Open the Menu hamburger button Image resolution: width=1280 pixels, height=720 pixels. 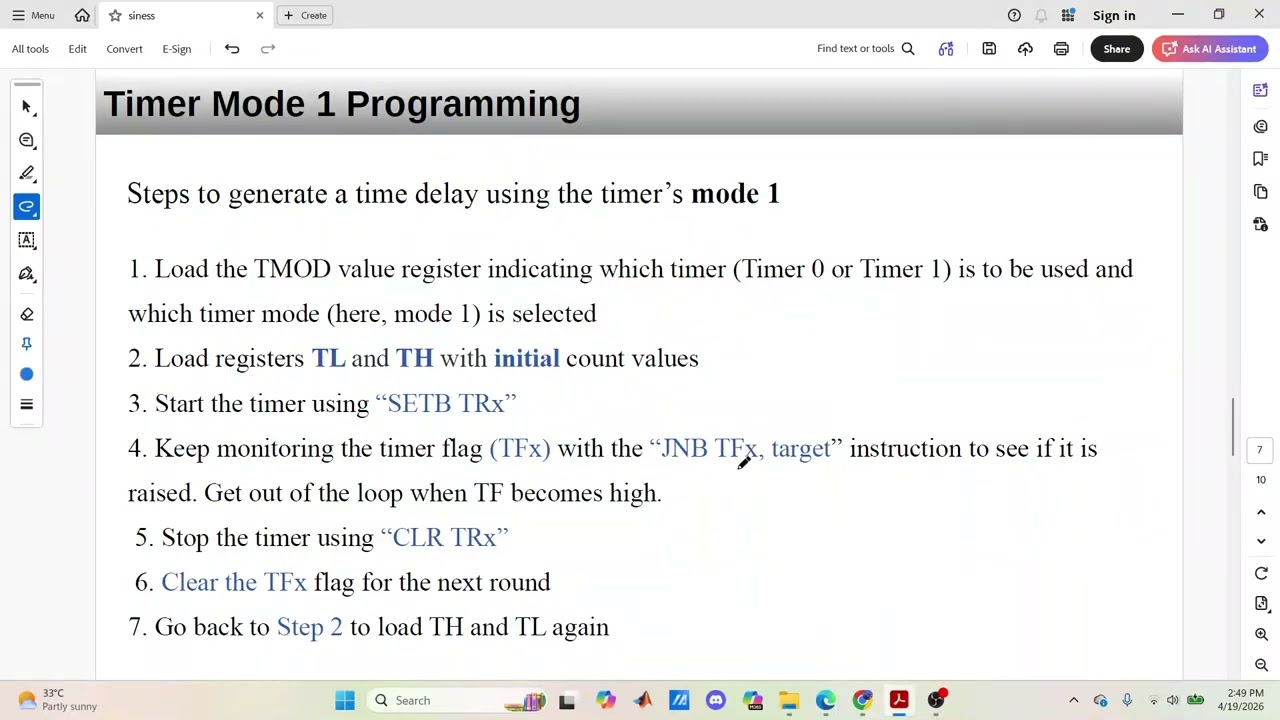(x=33, y=15)
